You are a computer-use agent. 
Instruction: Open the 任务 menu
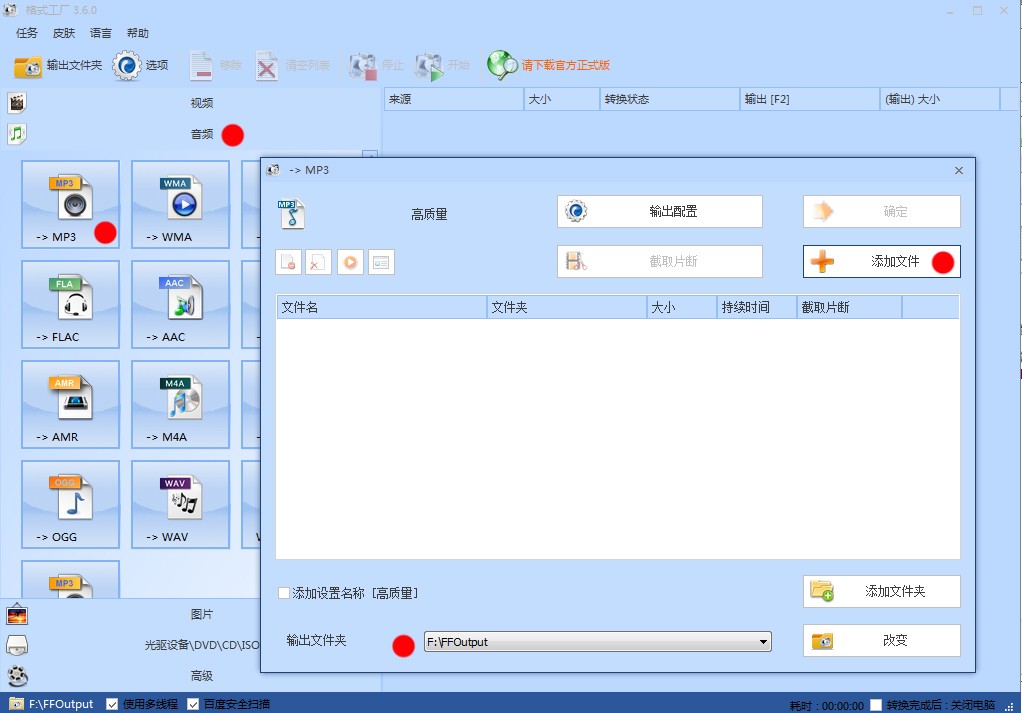(x=26, y=32)
